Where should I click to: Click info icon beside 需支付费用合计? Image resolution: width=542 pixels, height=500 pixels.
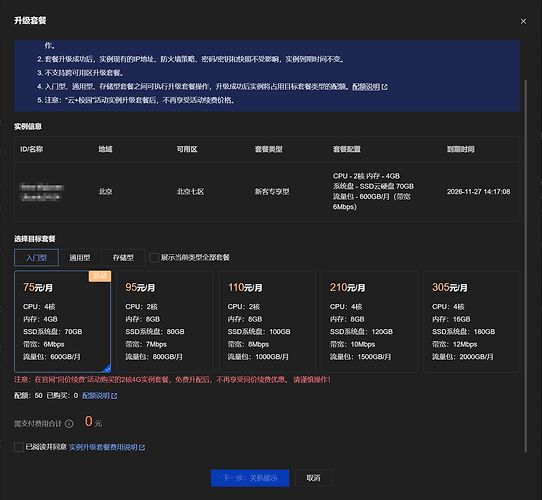(x=69, y=424)
